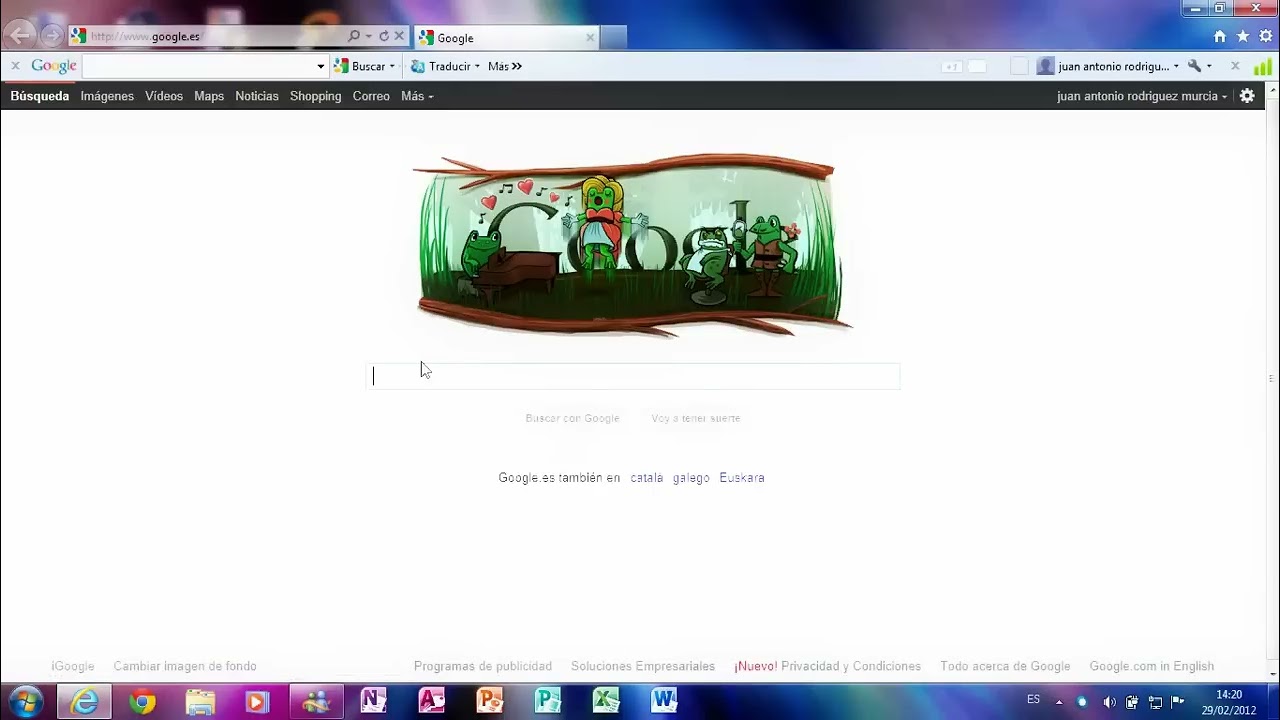1280x720 pixels.
Task: Open a new blank tab
Action: coord(614,37)
